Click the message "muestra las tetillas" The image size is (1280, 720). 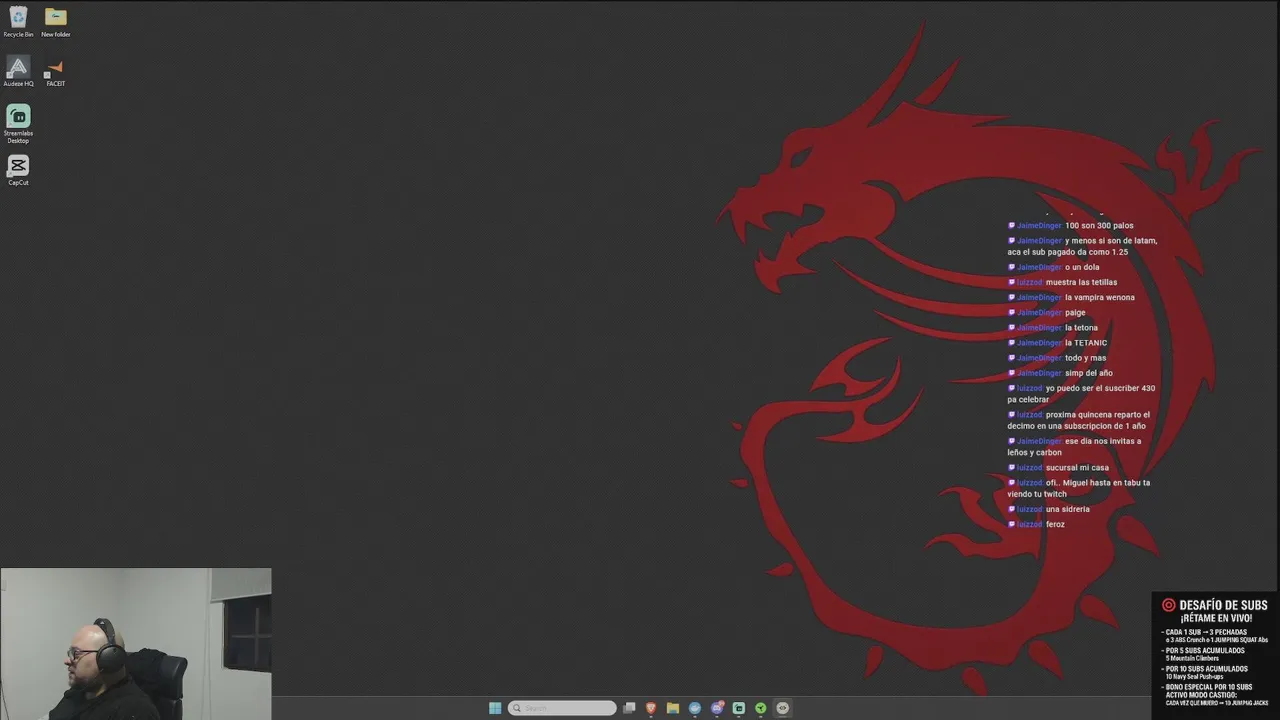(x=1081, y=282)
